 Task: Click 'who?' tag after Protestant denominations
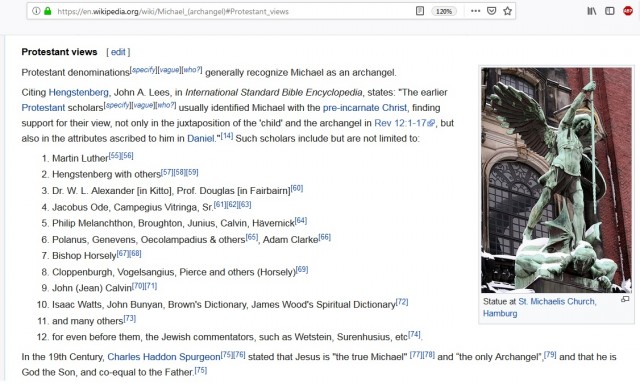pyautogui.click(x=192, y=70)
